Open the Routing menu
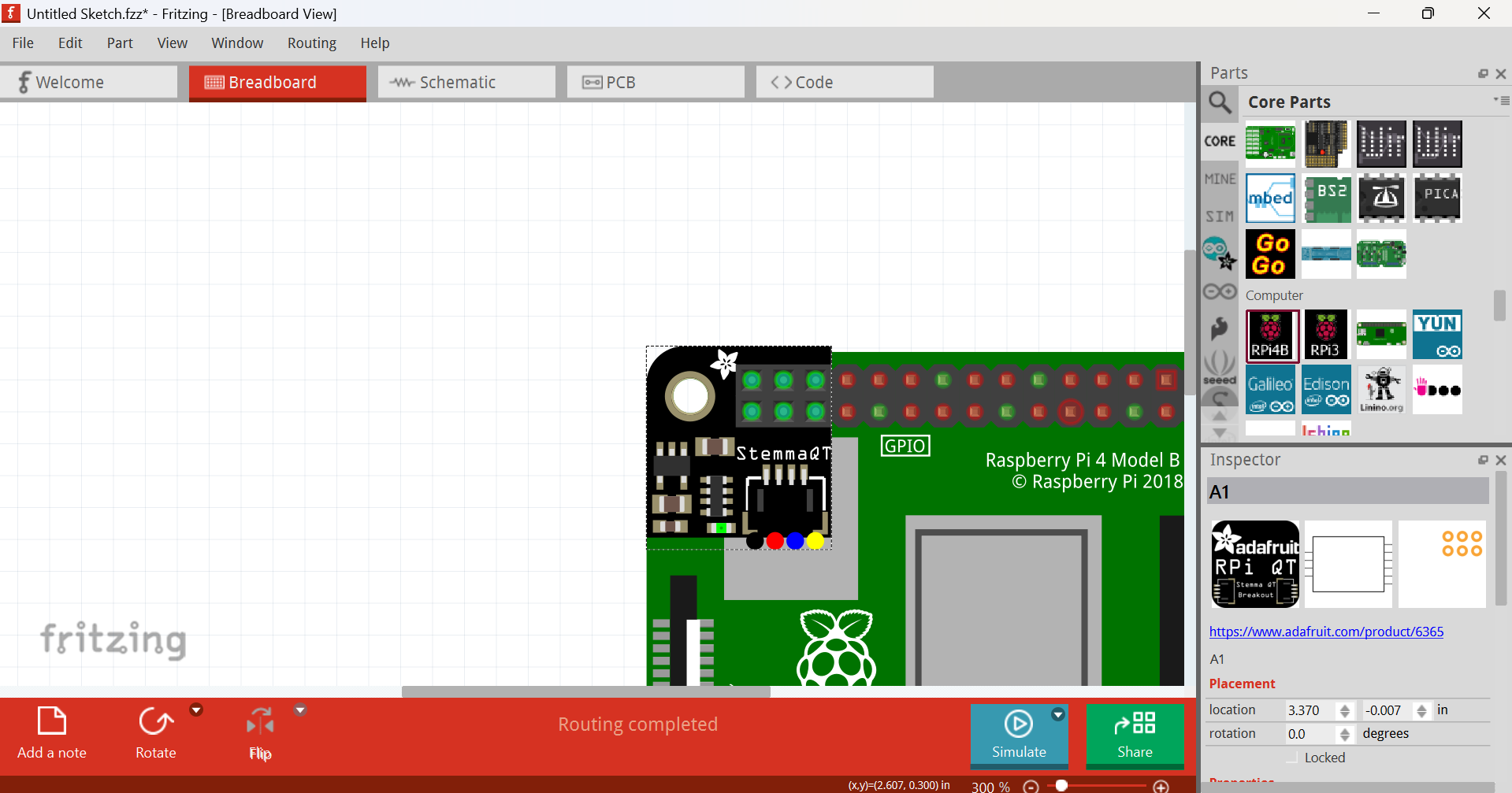Viewport: 1512px width, 793px height. (312, 43)
